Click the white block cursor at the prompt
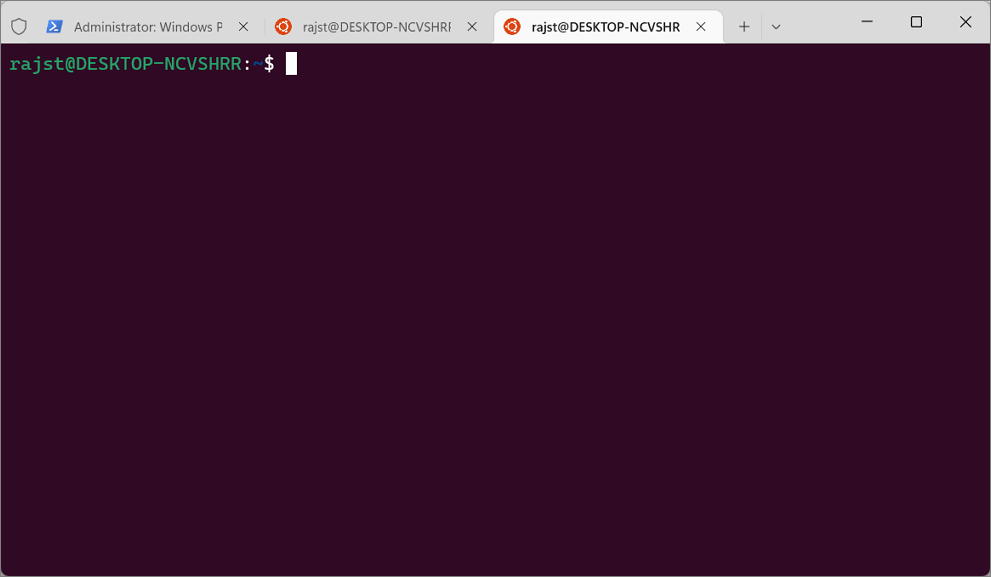 pyautogui.click(x=291, y=64)
